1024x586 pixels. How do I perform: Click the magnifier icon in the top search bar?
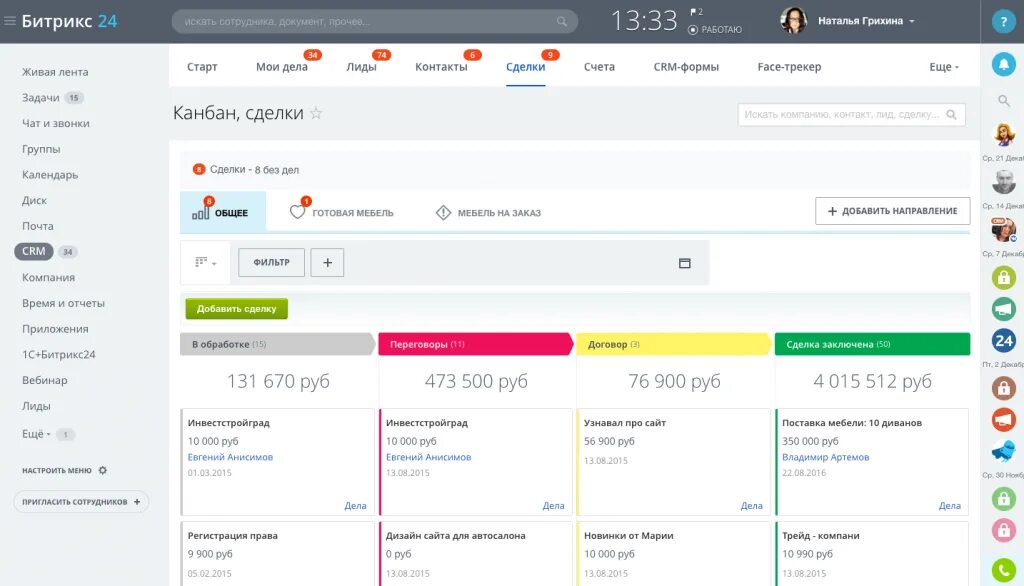pyautogui.click(x=562, y=22)
